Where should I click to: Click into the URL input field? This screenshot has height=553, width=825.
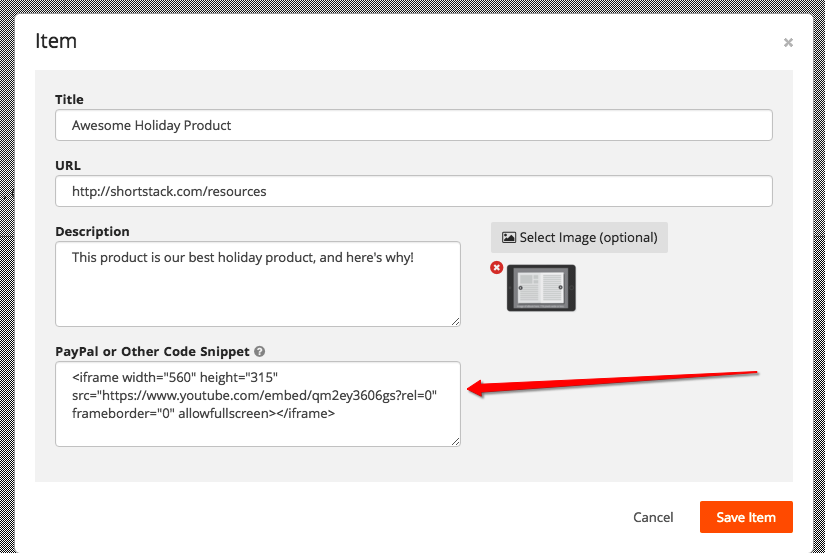coord(414,191)
